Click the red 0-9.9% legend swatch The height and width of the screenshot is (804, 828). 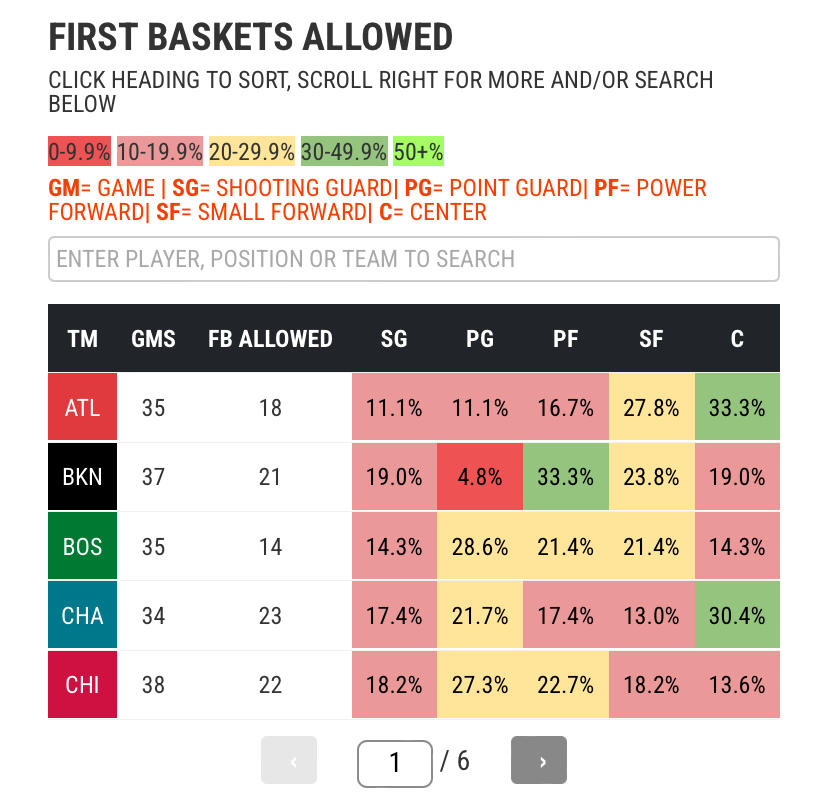(78, 151)
